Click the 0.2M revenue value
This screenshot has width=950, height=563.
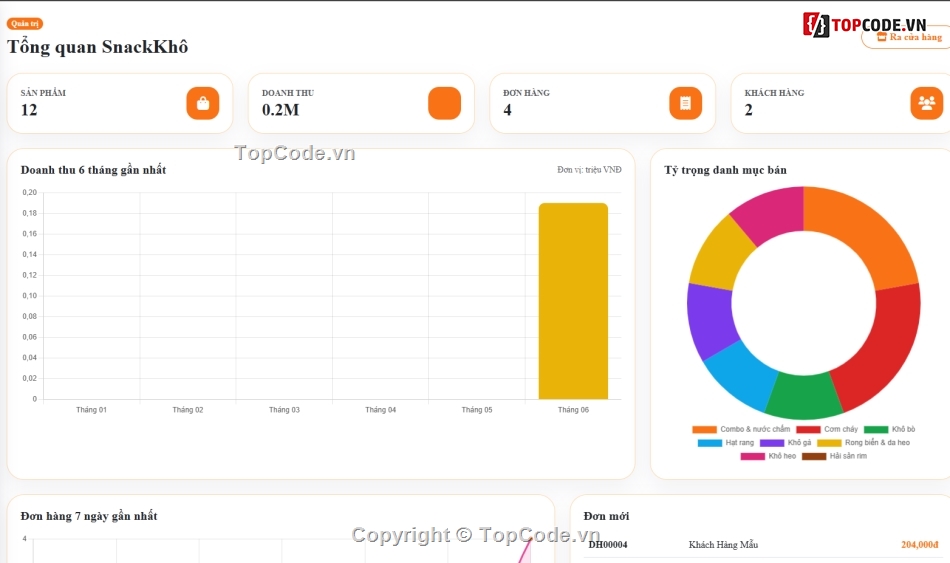pyautogui.click(x=281, y=110)
